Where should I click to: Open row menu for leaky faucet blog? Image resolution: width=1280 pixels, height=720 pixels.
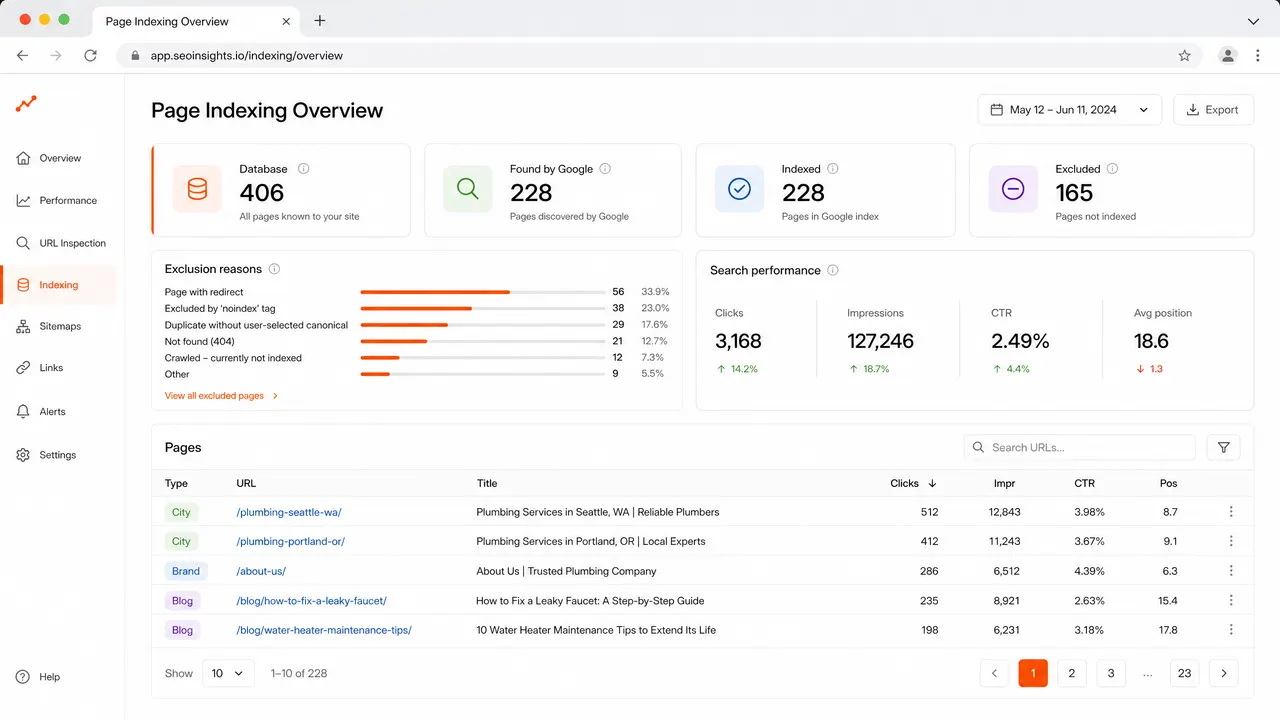(1231, 601)
